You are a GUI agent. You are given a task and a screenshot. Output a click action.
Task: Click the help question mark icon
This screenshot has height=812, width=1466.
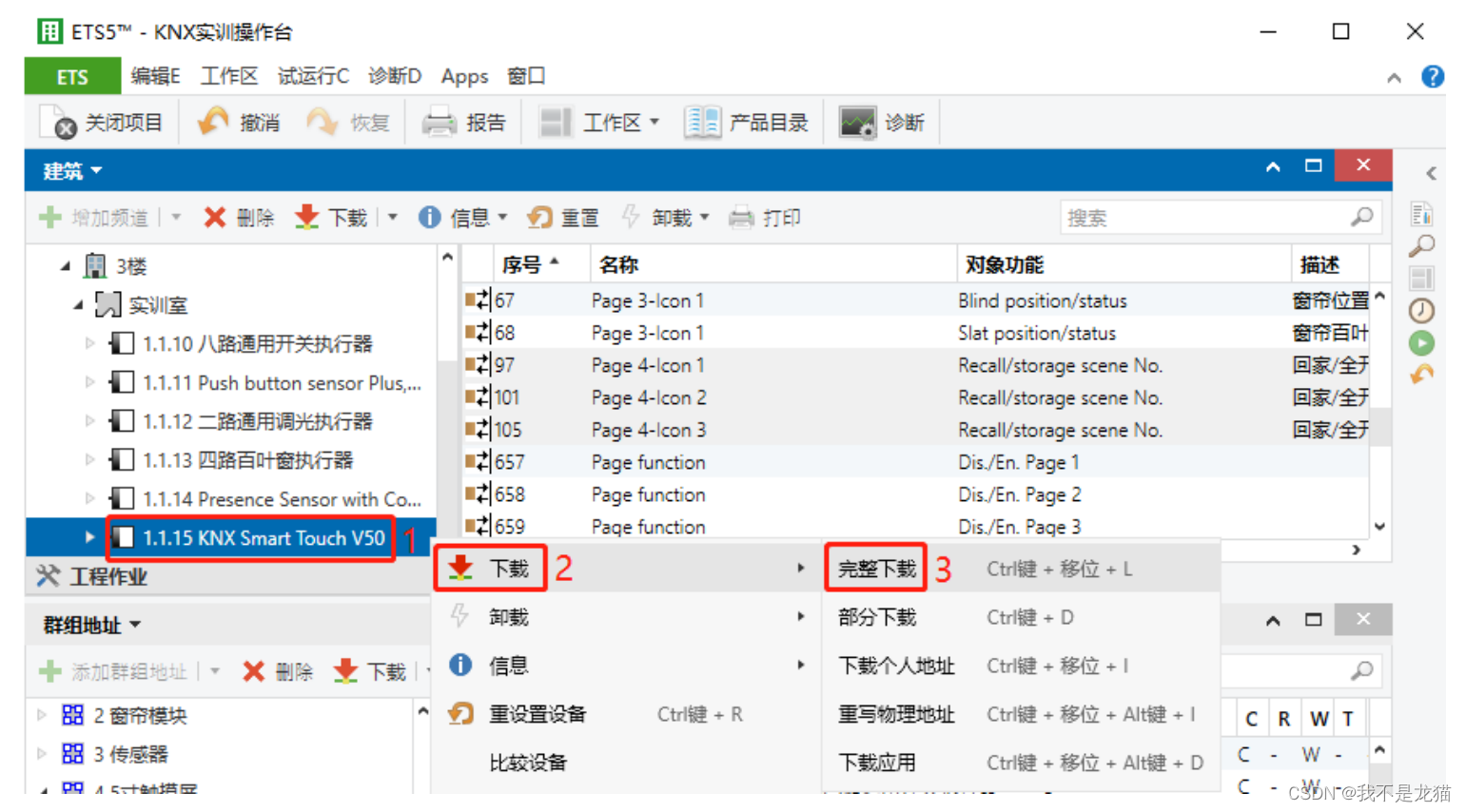(x=1432, y=77)
